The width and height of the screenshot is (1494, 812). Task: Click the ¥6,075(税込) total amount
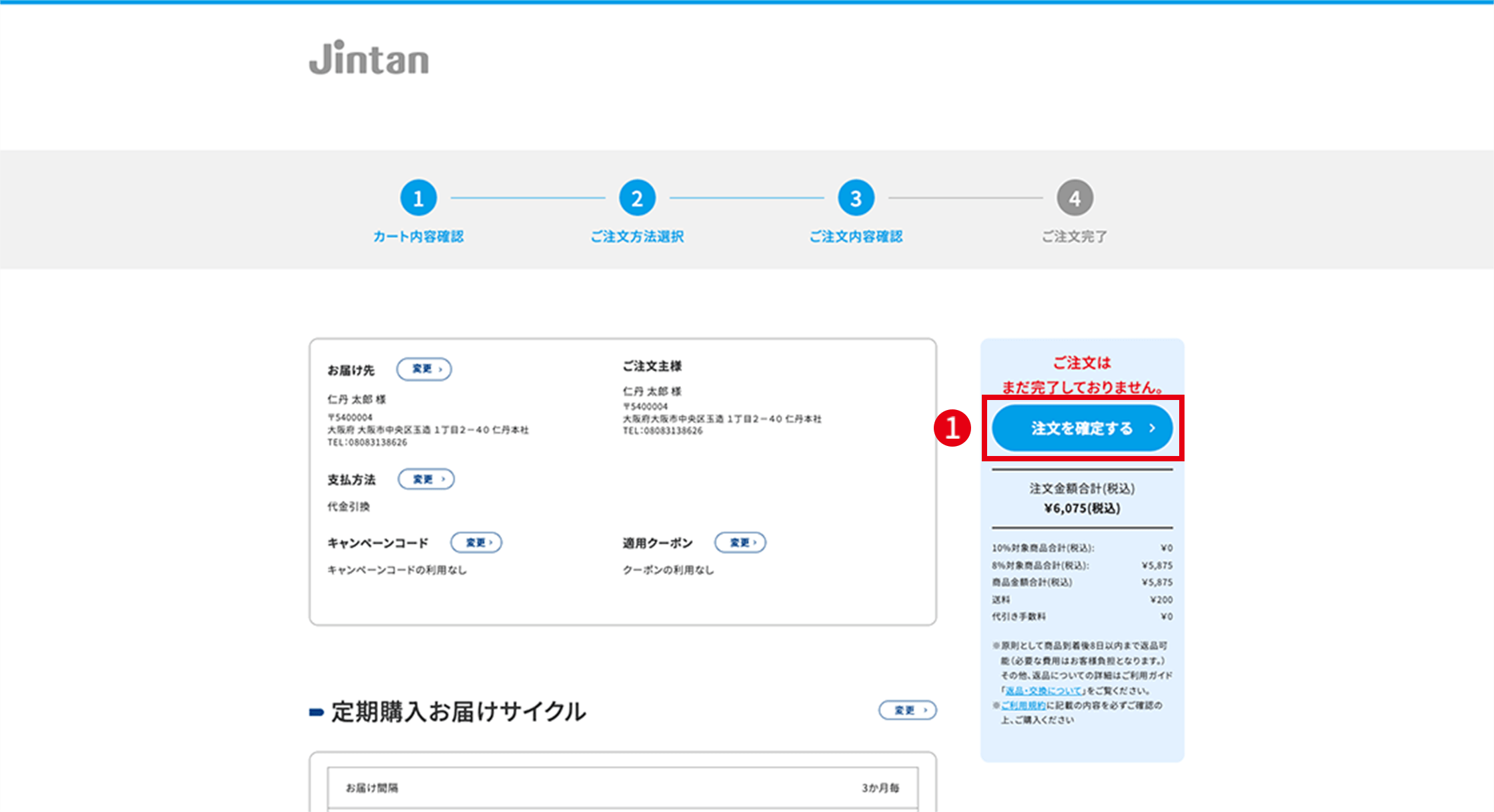1082,509
